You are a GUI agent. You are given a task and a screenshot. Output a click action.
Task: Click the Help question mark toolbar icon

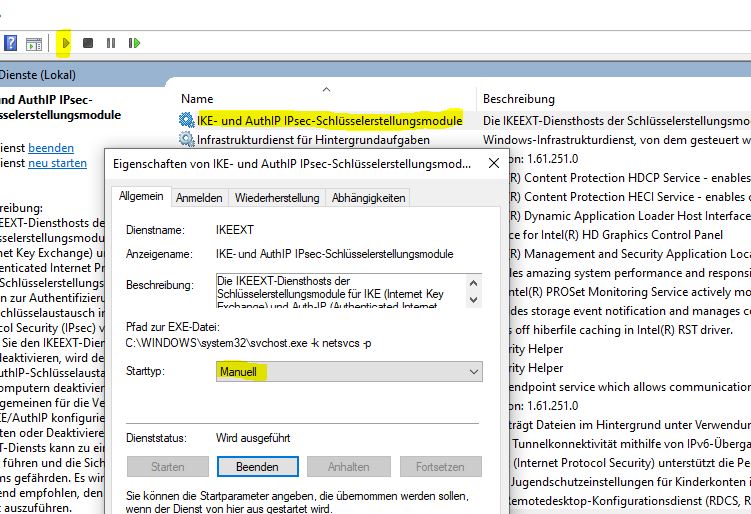[11, 43]
